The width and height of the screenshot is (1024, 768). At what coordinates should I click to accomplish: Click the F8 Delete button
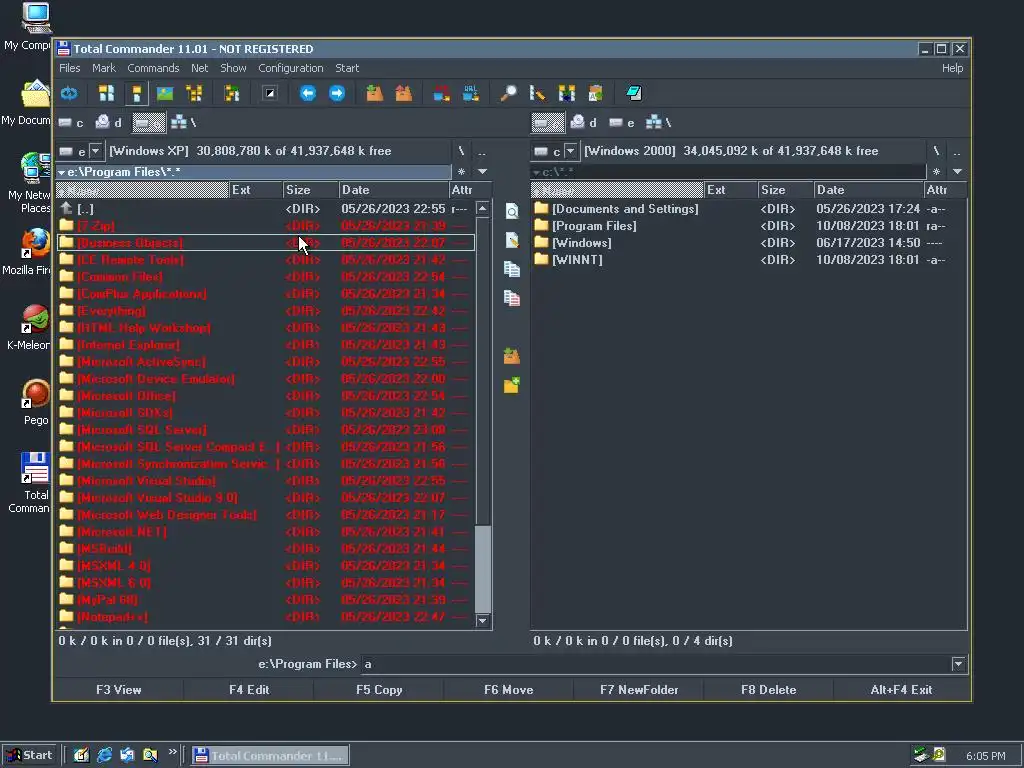[769, 690]
